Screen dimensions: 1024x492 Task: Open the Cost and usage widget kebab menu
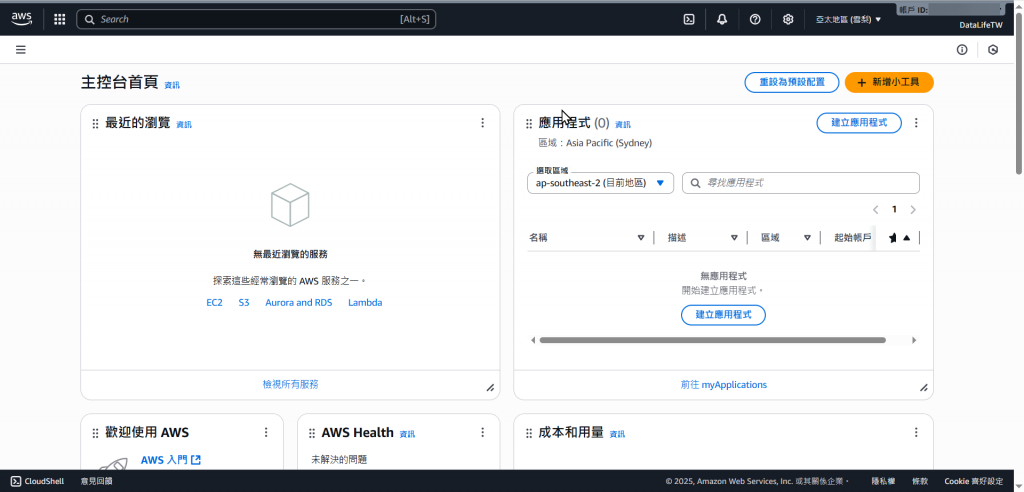[916, 432]
